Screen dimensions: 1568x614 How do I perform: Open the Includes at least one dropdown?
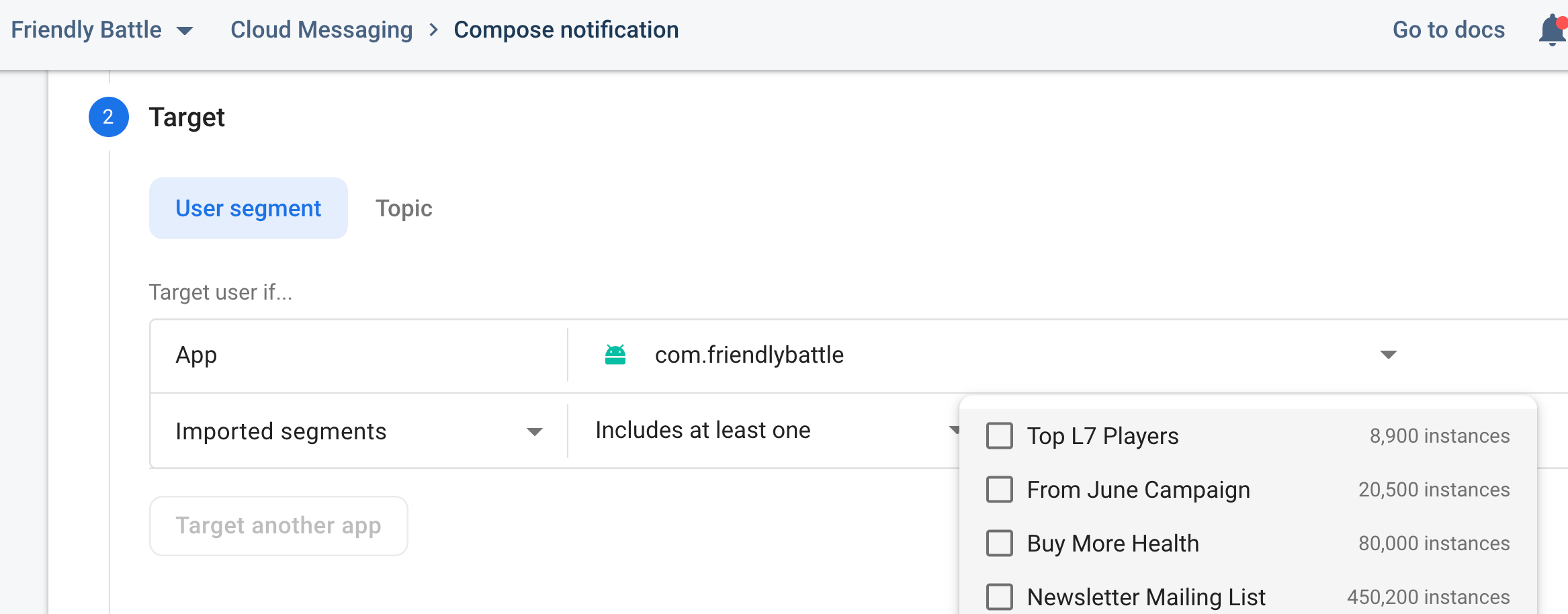[955, 431]
